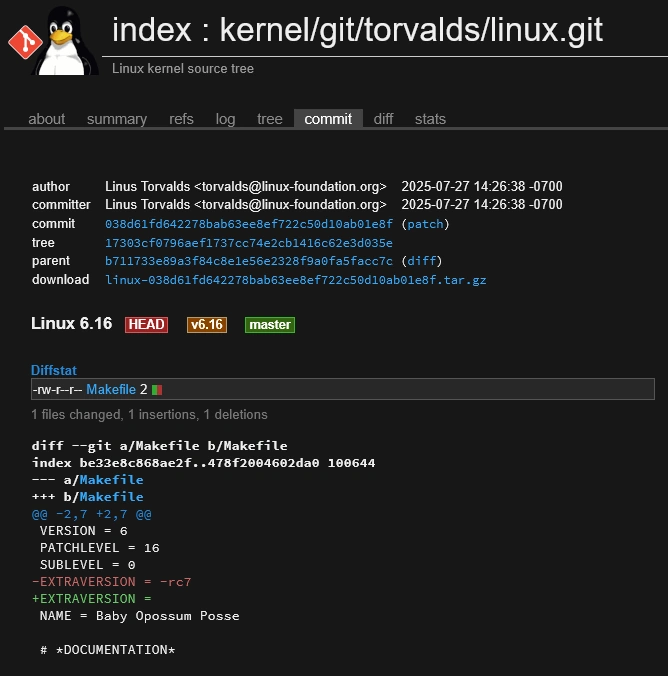Click the author date 2025-07-27
The width and height of the screenshot is (668, 676).
pos(482,187)
